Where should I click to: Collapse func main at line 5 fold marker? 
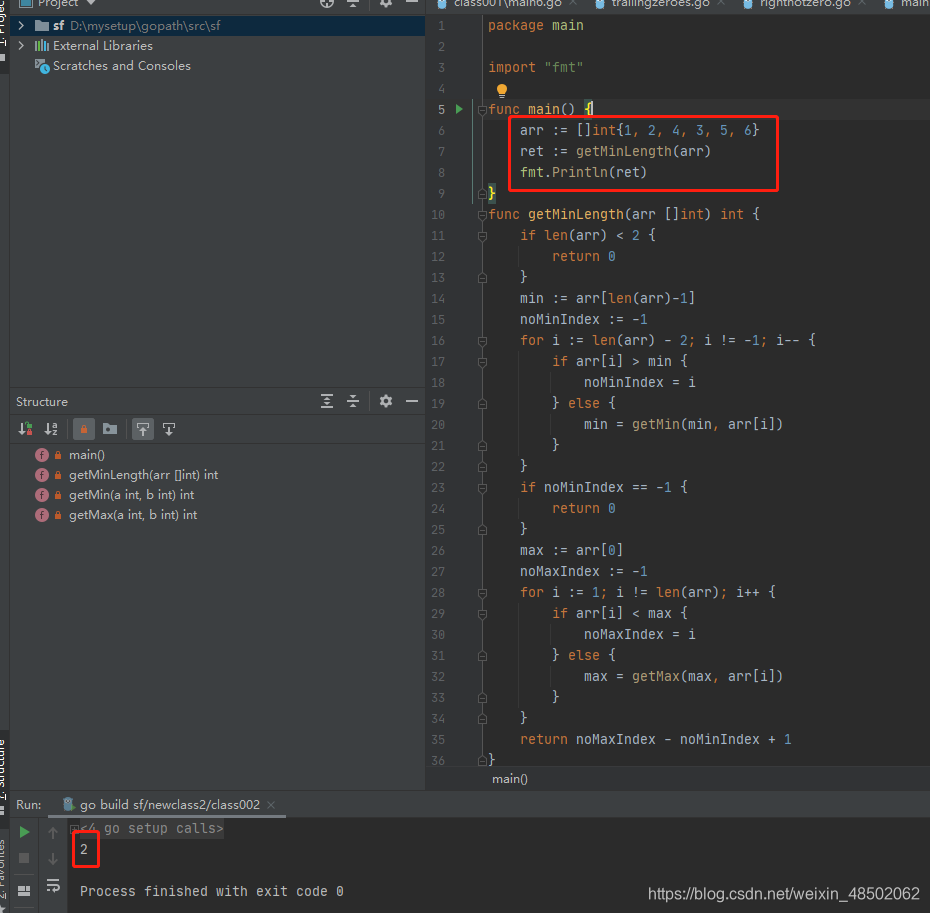(x=482, y=110)
